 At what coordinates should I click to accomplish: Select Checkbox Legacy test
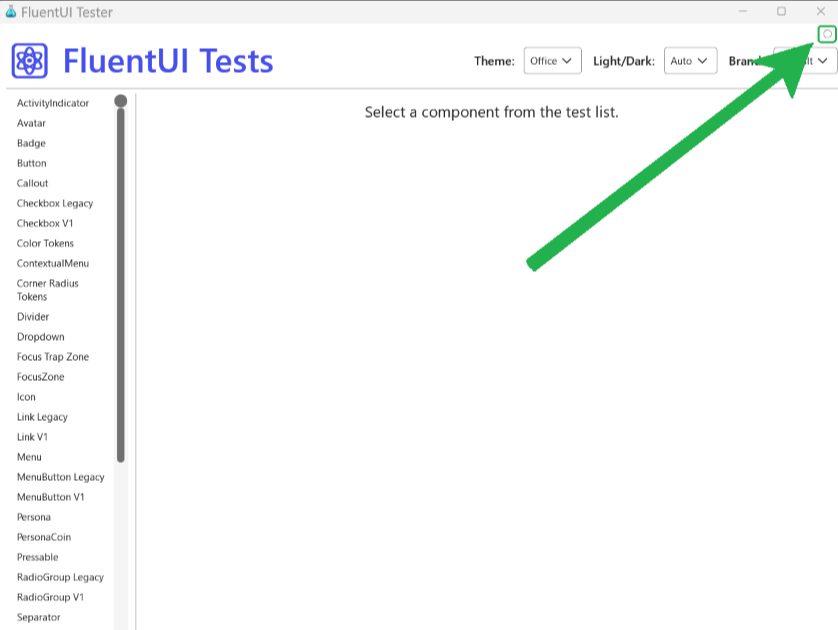click(55, 203)
